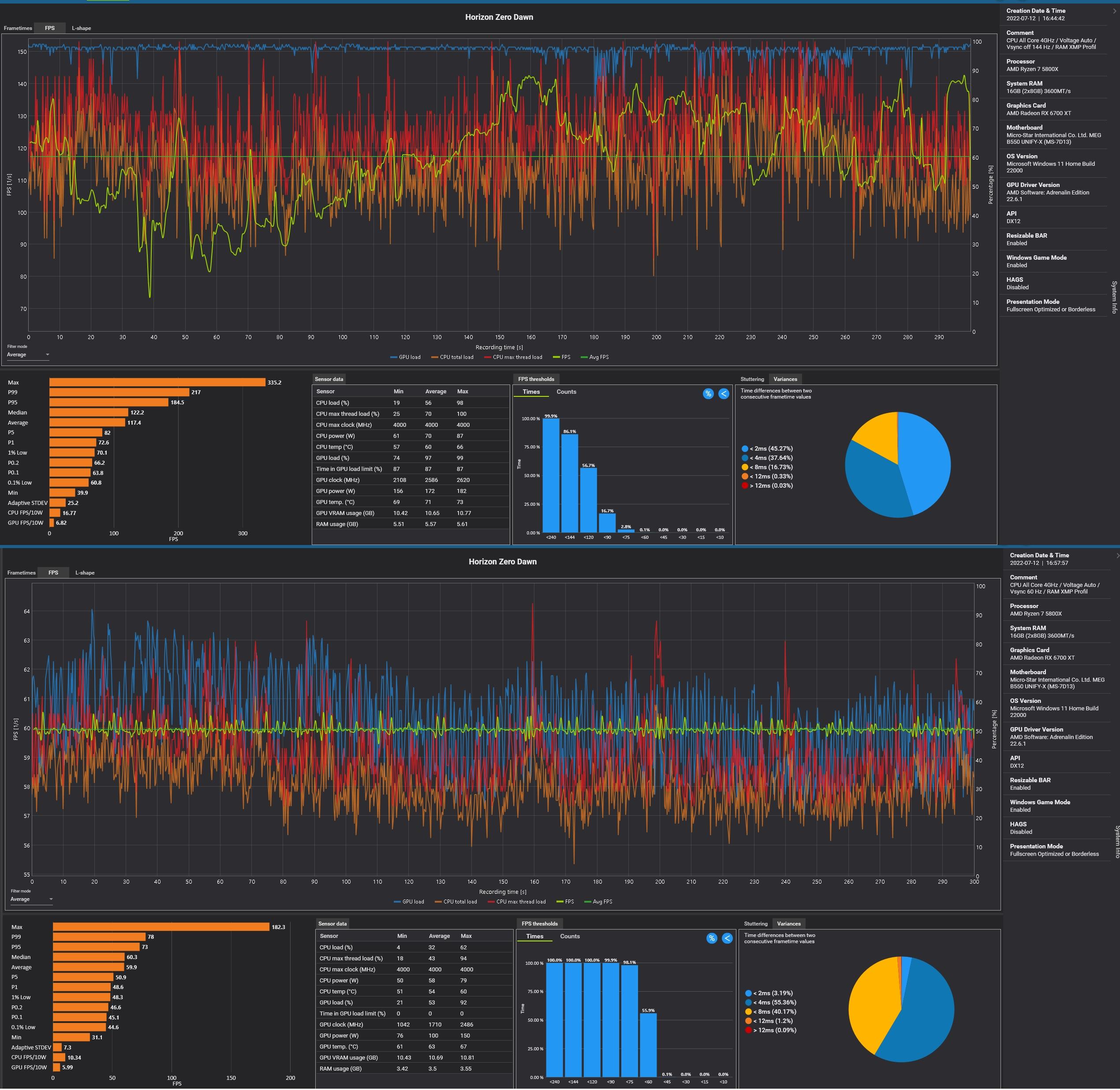Click 'Adaptive STDEV' value 7.3

click(67, 1047)
